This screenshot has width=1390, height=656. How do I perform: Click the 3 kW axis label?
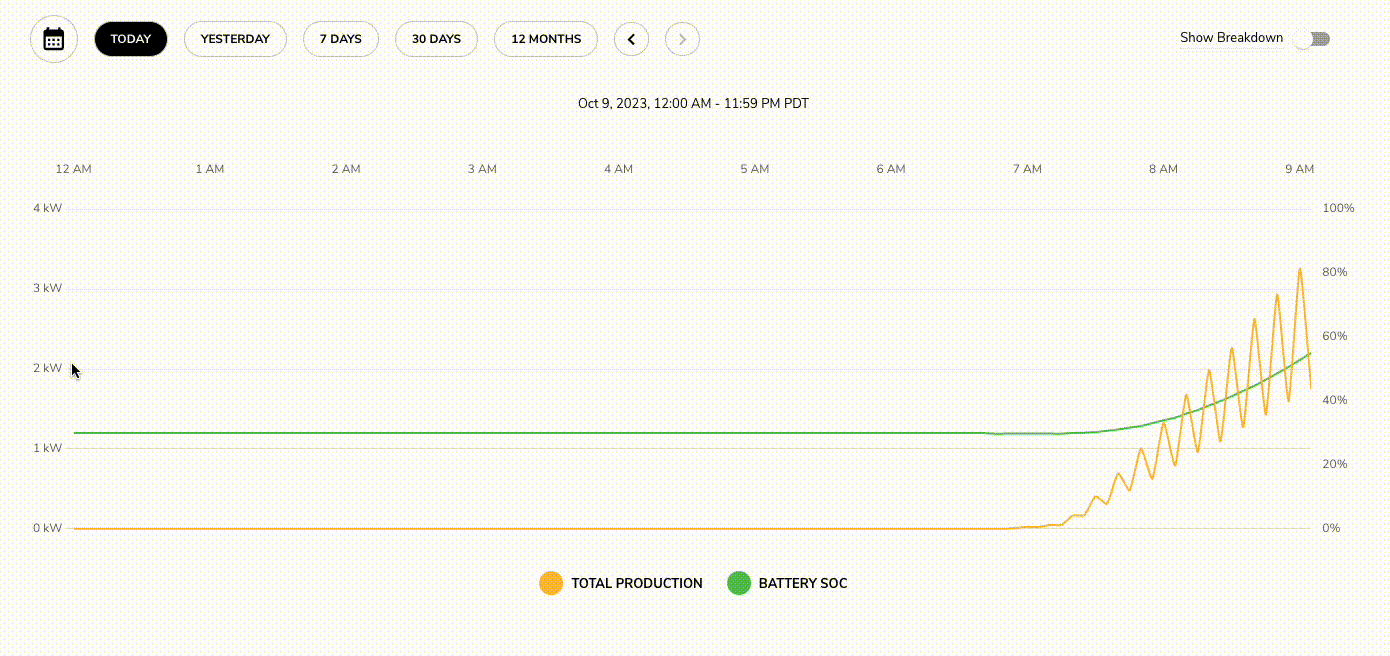pyautogui.click(x=47, y=288)
